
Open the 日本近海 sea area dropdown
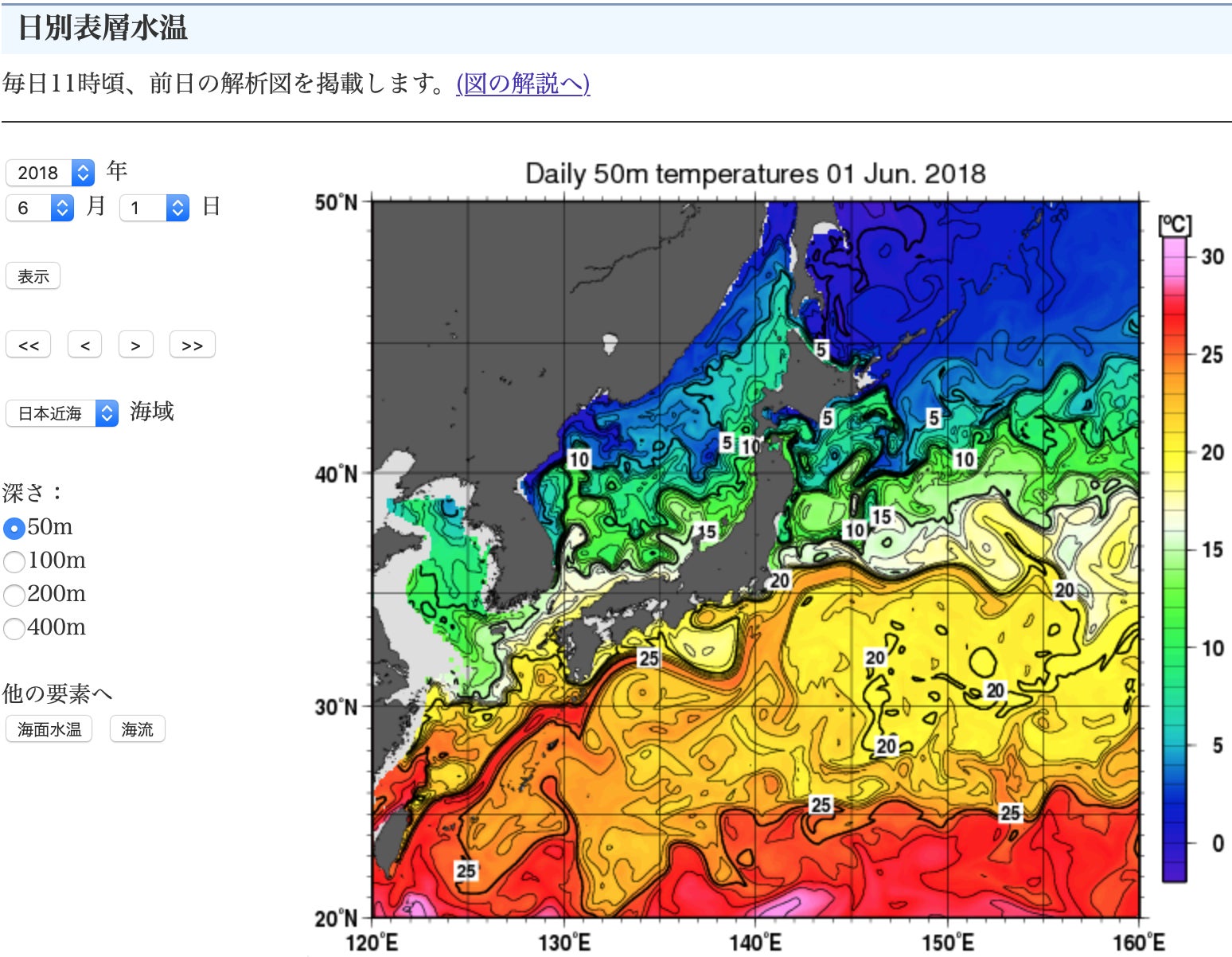coord(62,413)
